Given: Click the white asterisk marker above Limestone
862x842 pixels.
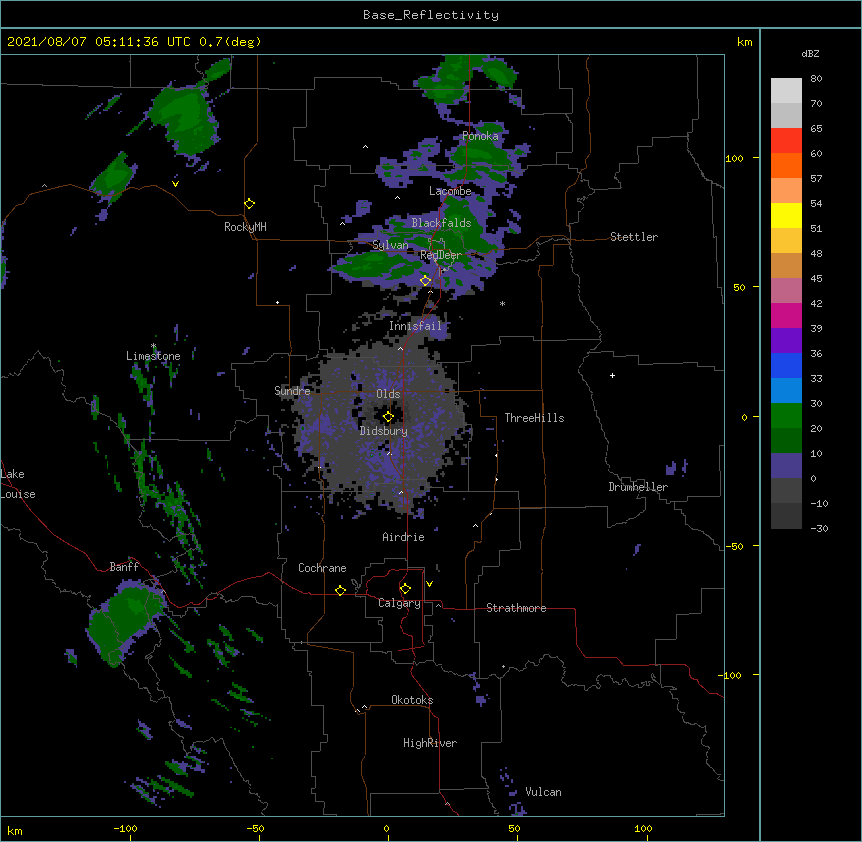Looking at the screenshot, I should click(x=154, y=346).
